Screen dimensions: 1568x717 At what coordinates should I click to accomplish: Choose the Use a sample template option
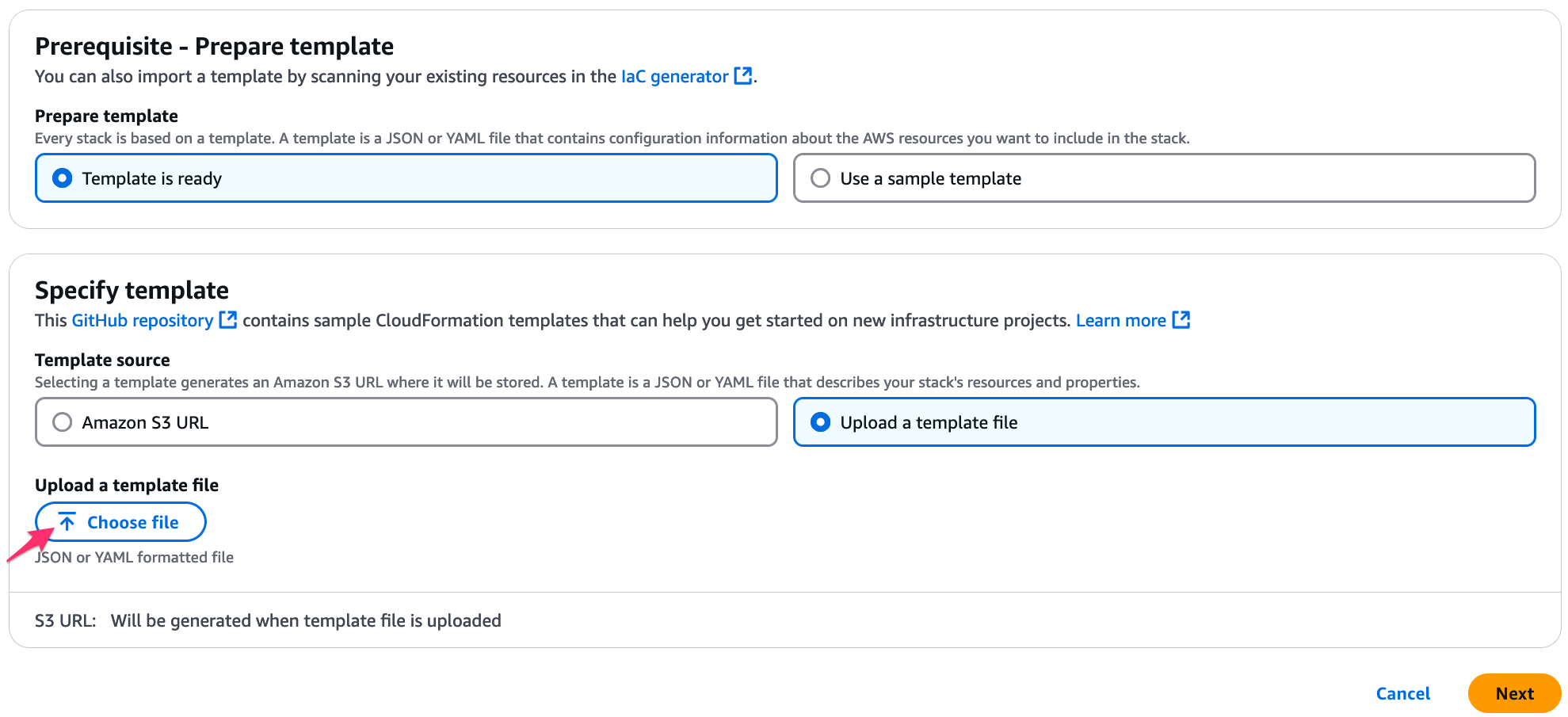click(x=821, y=177)
